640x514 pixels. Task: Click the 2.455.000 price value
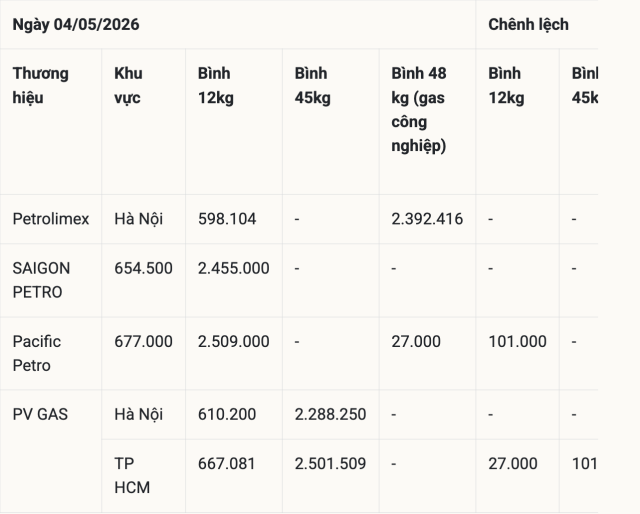(233, 268)
